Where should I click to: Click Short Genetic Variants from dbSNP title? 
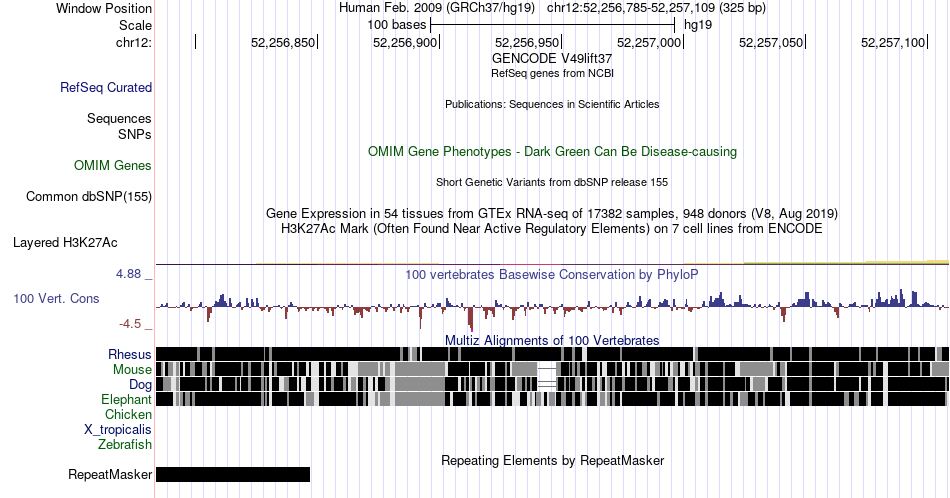coord(552,182)
